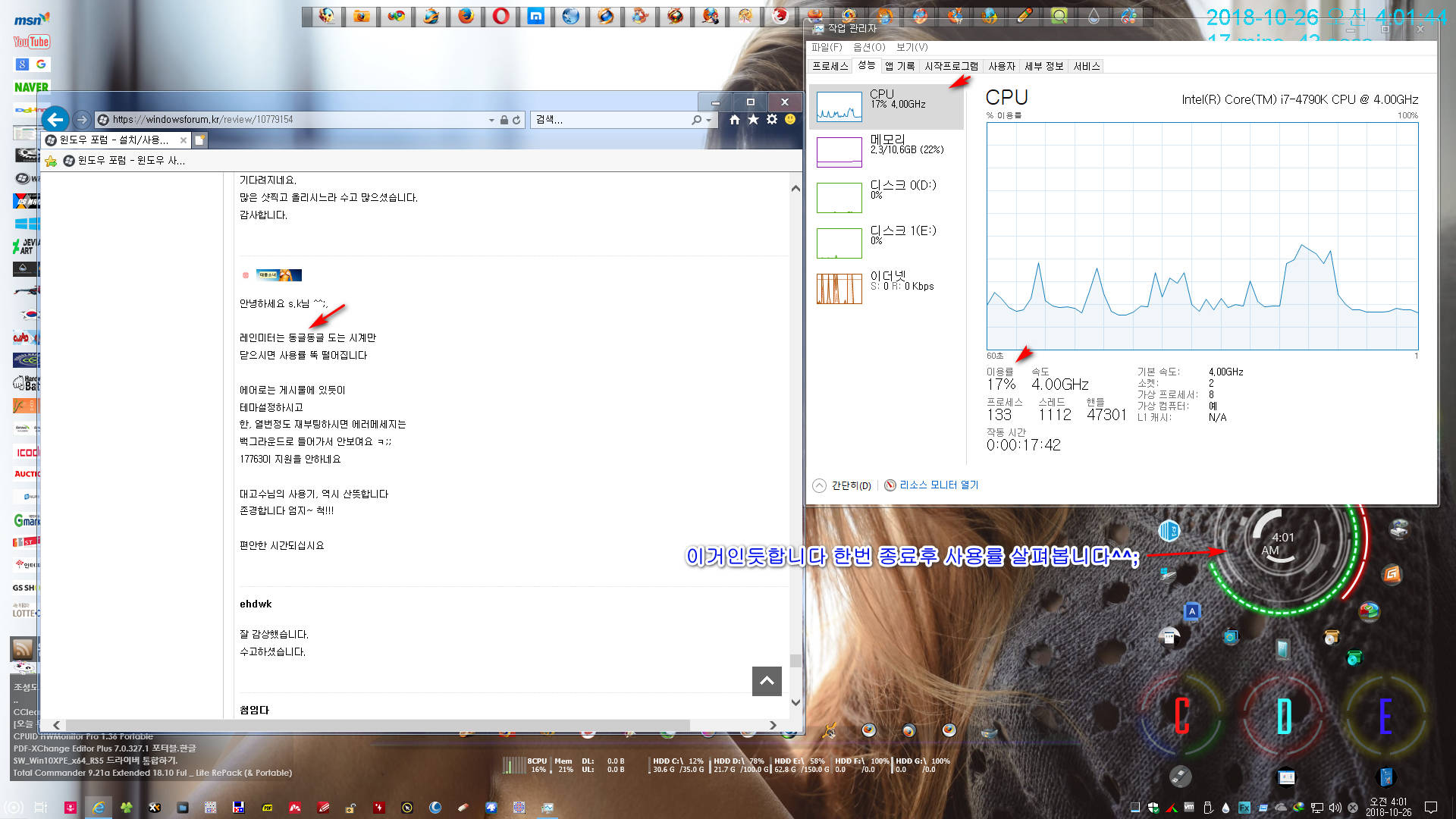
Task: Switch to the 시작프로그램 tab
Action: (952, 66)
